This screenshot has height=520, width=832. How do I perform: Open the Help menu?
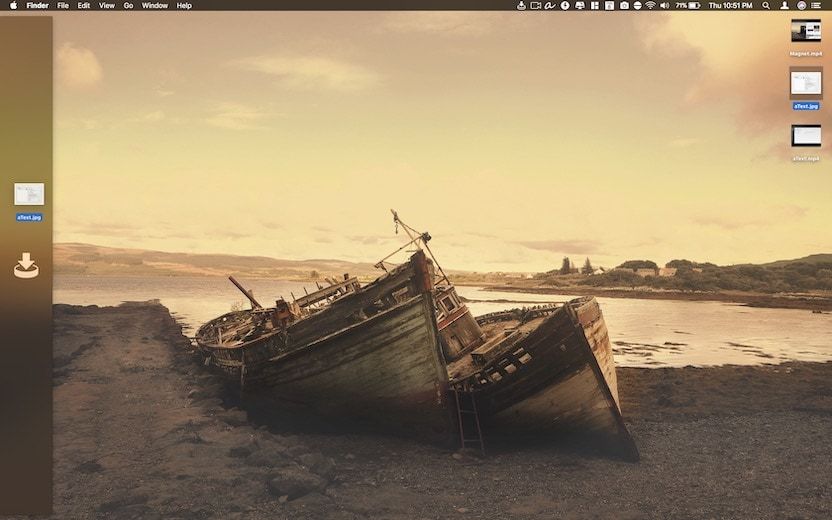(184, 5)
